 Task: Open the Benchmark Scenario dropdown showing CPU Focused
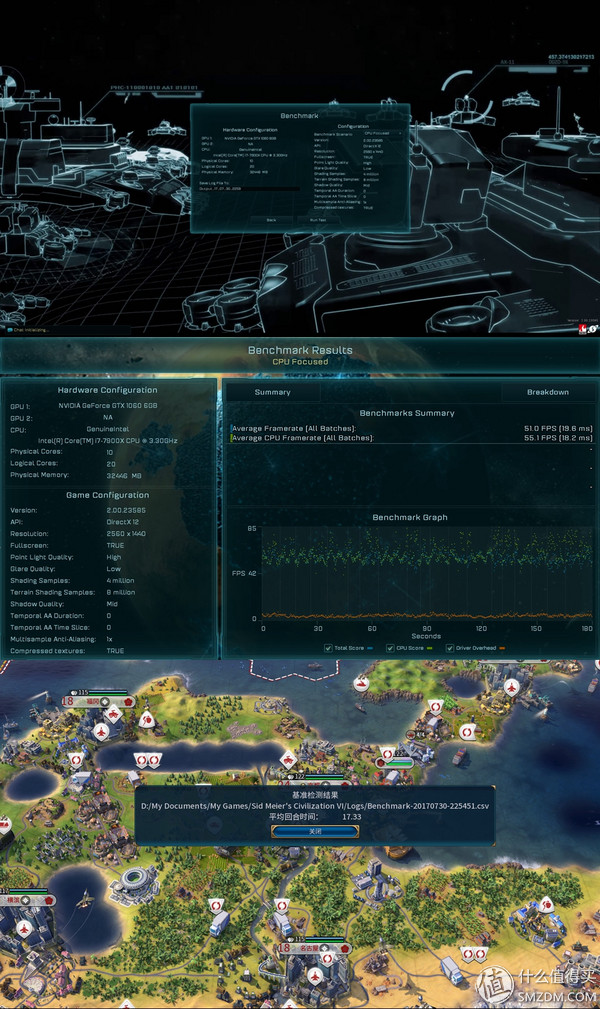tap(383, 134)
